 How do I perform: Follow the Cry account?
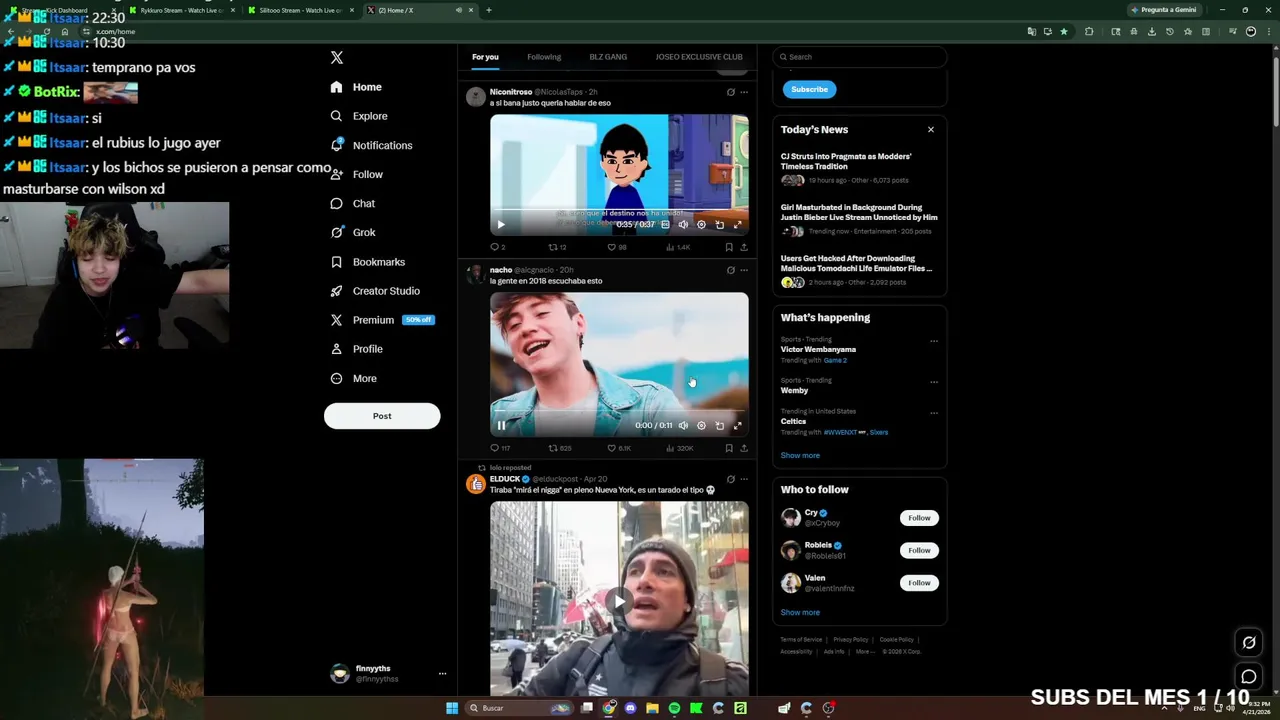click(919, 518)
